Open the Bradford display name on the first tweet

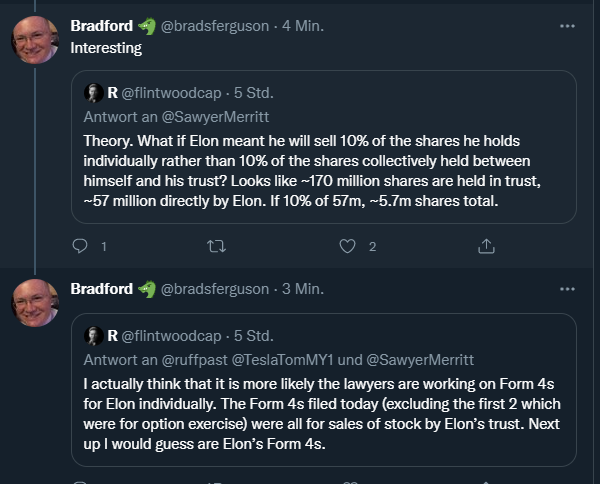(x=102, y=26)
